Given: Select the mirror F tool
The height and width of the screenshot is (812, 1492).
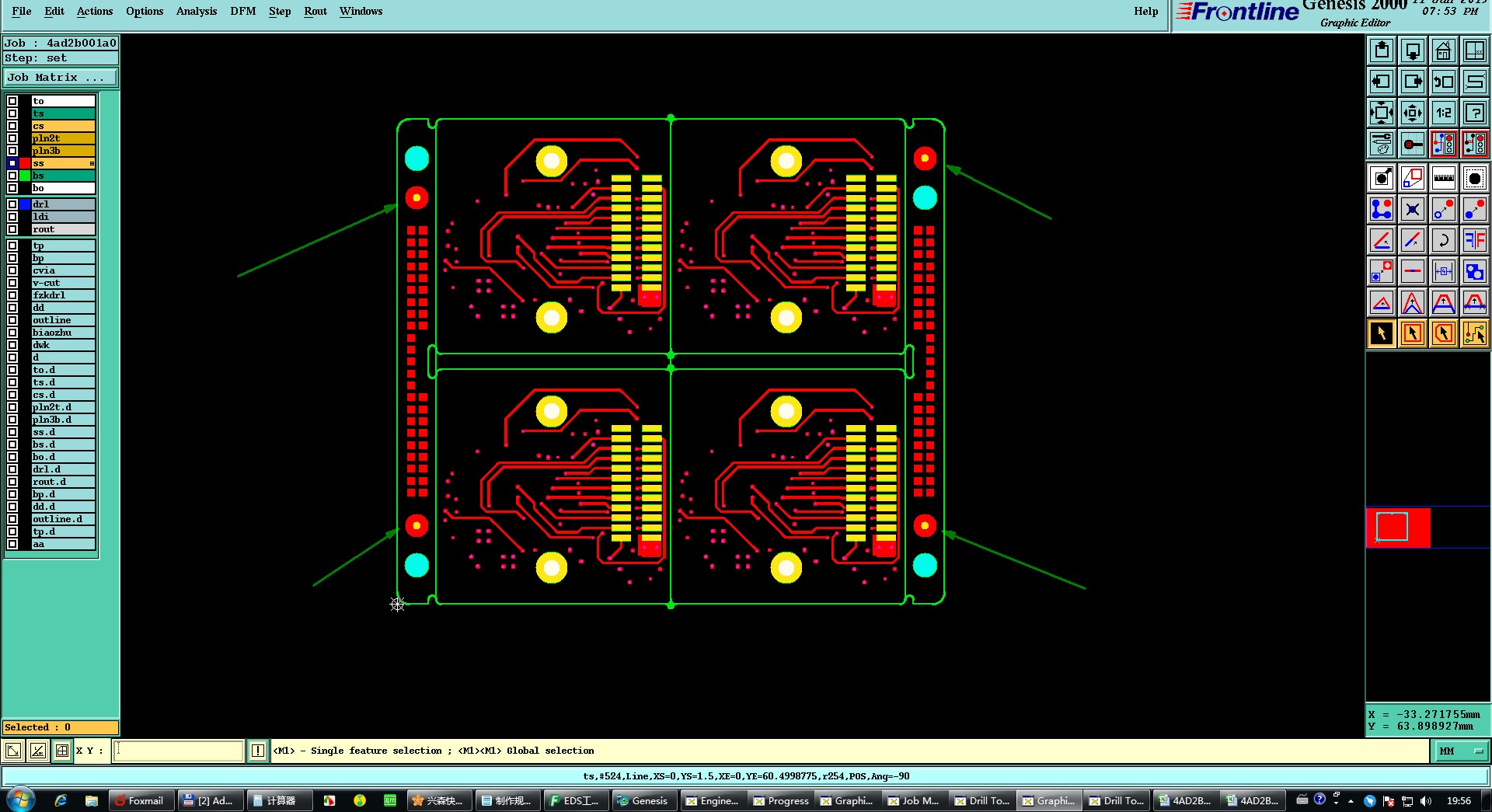Looking at the screenshot, I should [x=1475, y=240].
